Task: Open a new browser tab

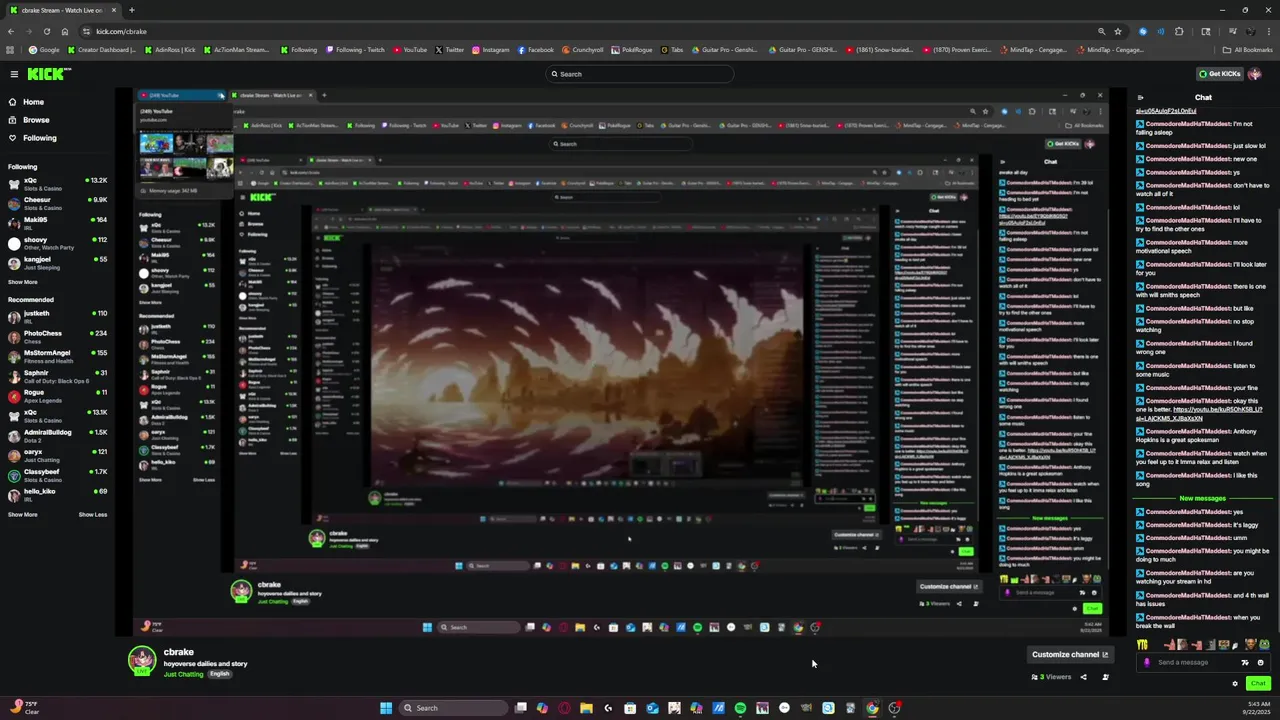Action: (x=131, y=10)
